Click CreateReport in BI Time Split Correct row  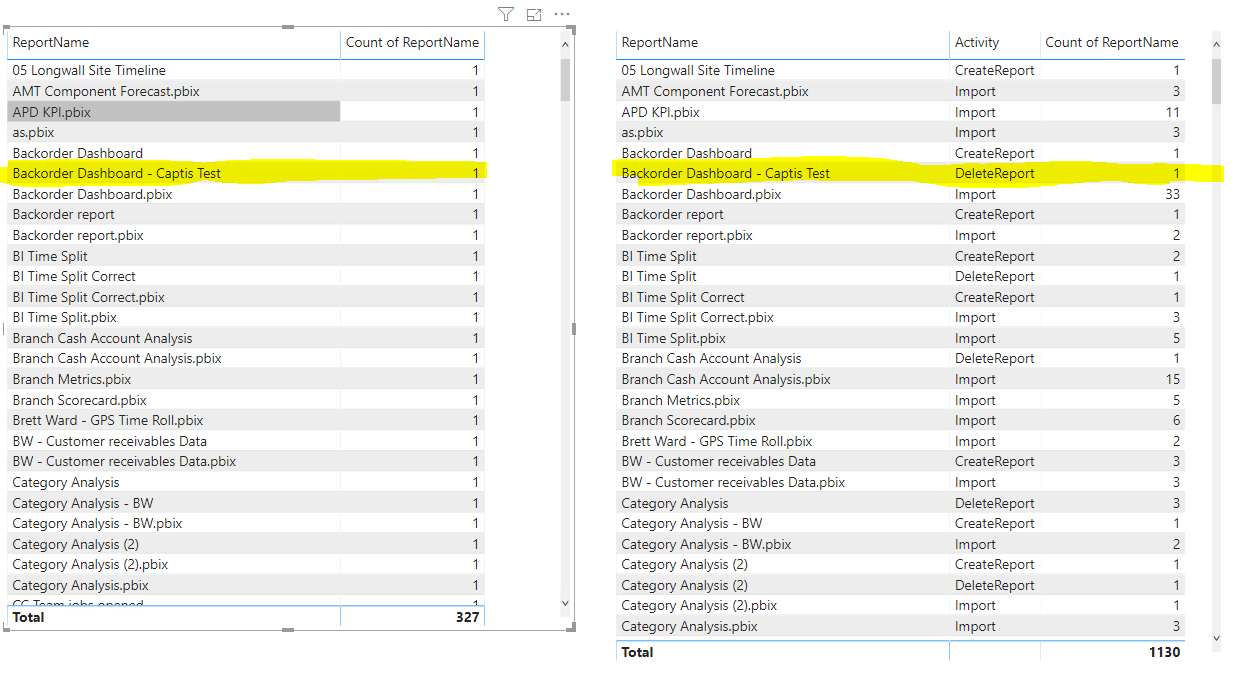click(995, 297)
